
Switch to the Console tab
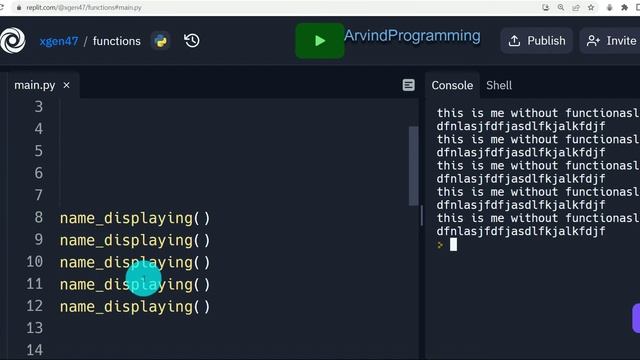point(452,85)
